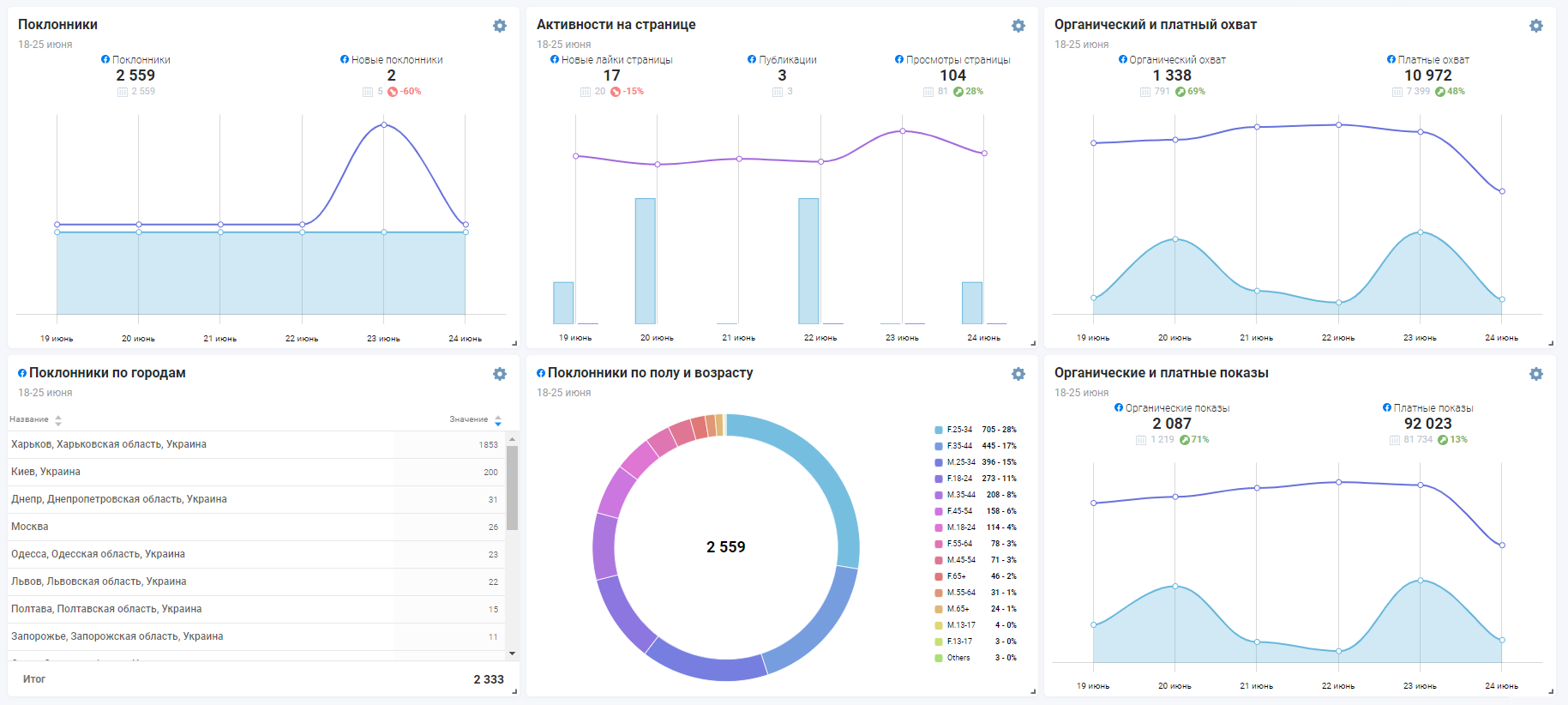Open settings gear of Активности на странице widget
This screenshot has height=705, width=1568.
click(1018, 26)
